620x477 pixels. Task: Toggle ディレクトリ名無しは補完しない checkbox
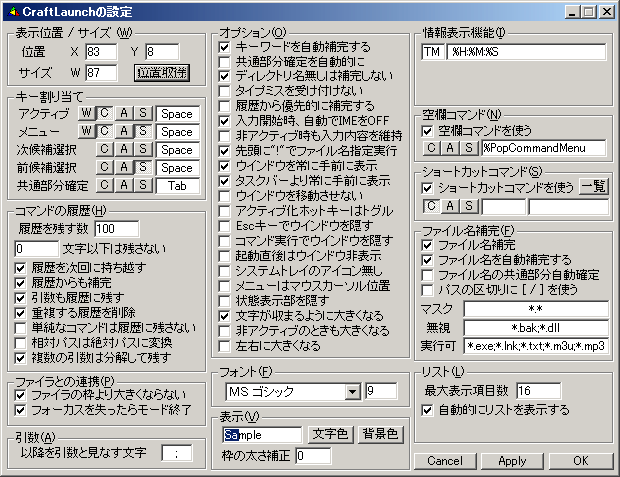click(x=224, y=76)
